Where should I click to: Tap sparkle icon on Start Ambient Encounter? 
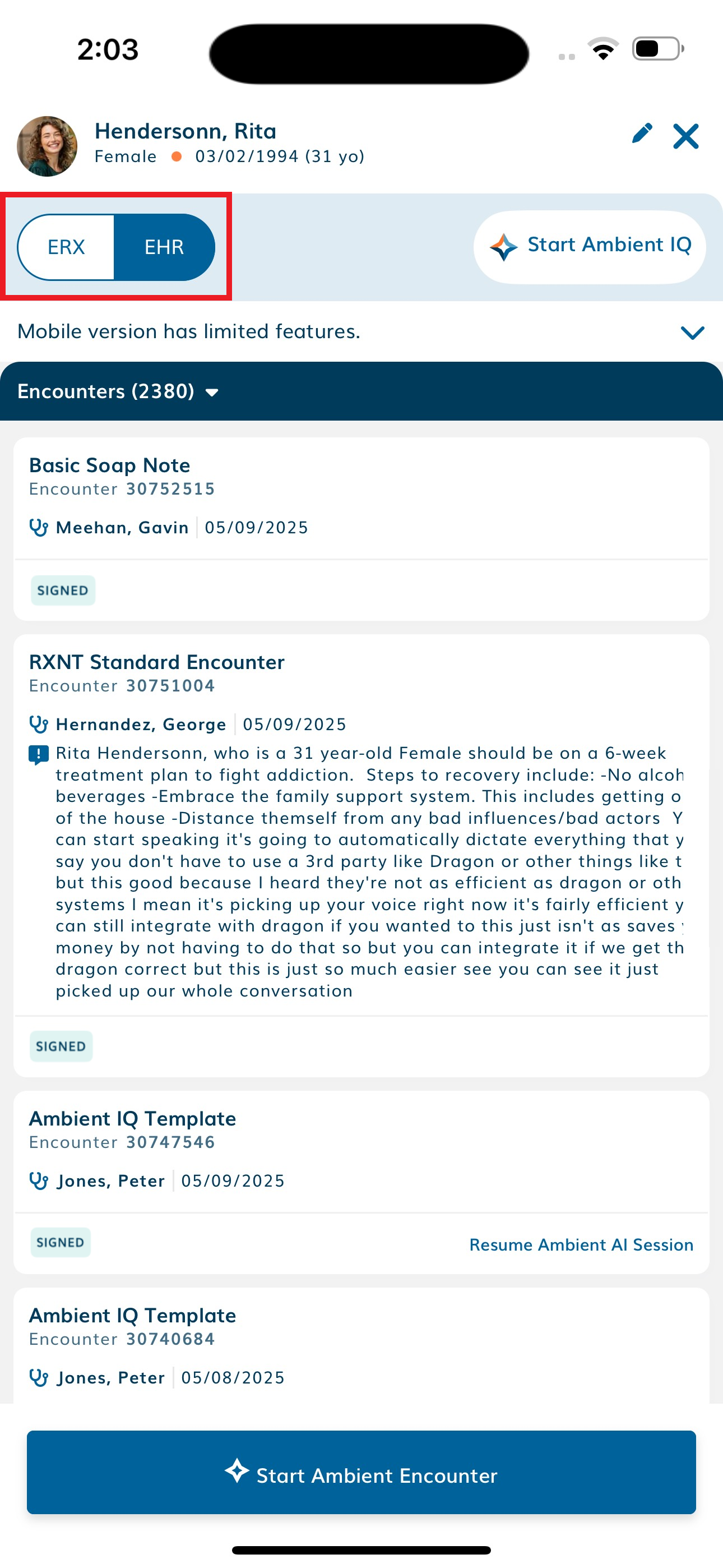click(x=237, y=1470)
